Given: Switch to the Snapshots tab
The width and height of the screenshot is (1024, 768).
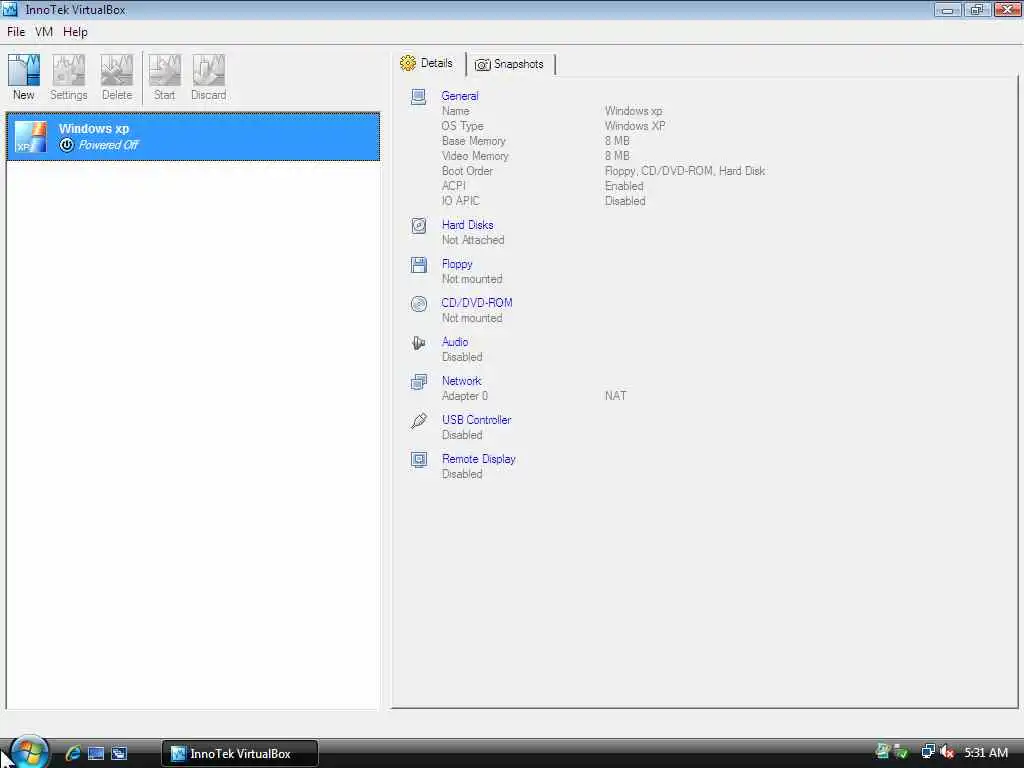Looking at the screenshot, I should pyautogui.click(x=510, y=64).
